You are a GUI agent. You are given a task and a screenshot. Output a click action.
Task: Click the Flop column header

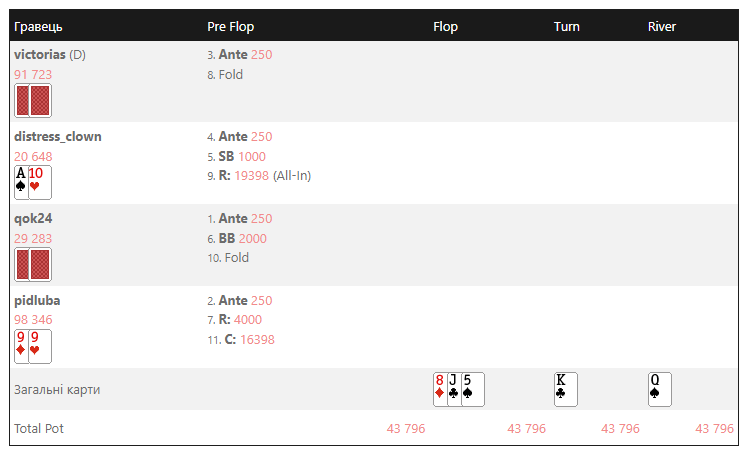446,27
